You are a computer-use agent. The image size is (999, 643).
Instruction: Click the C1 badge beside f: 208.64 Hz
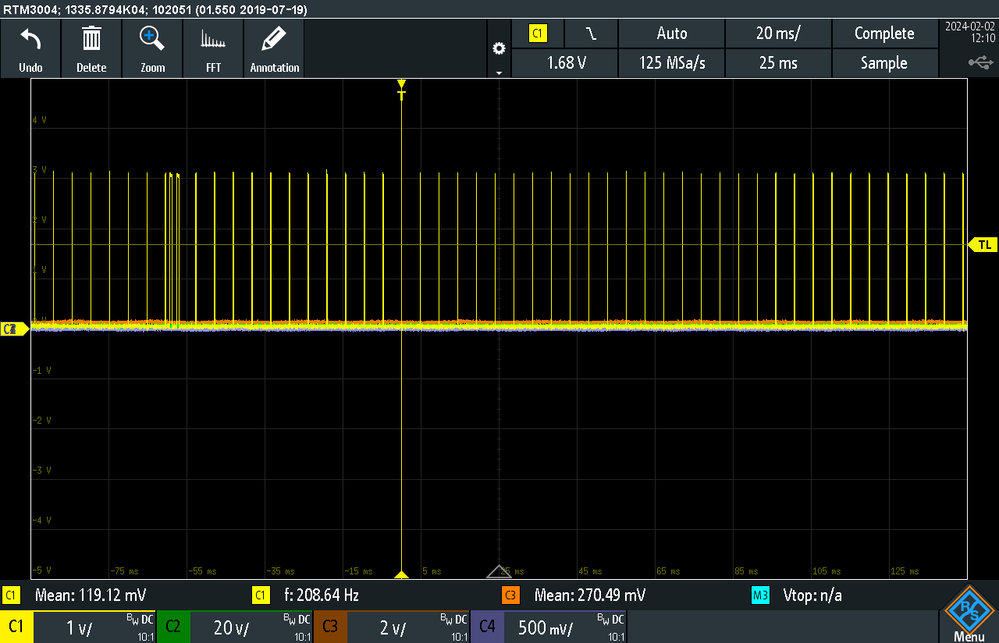261,595
